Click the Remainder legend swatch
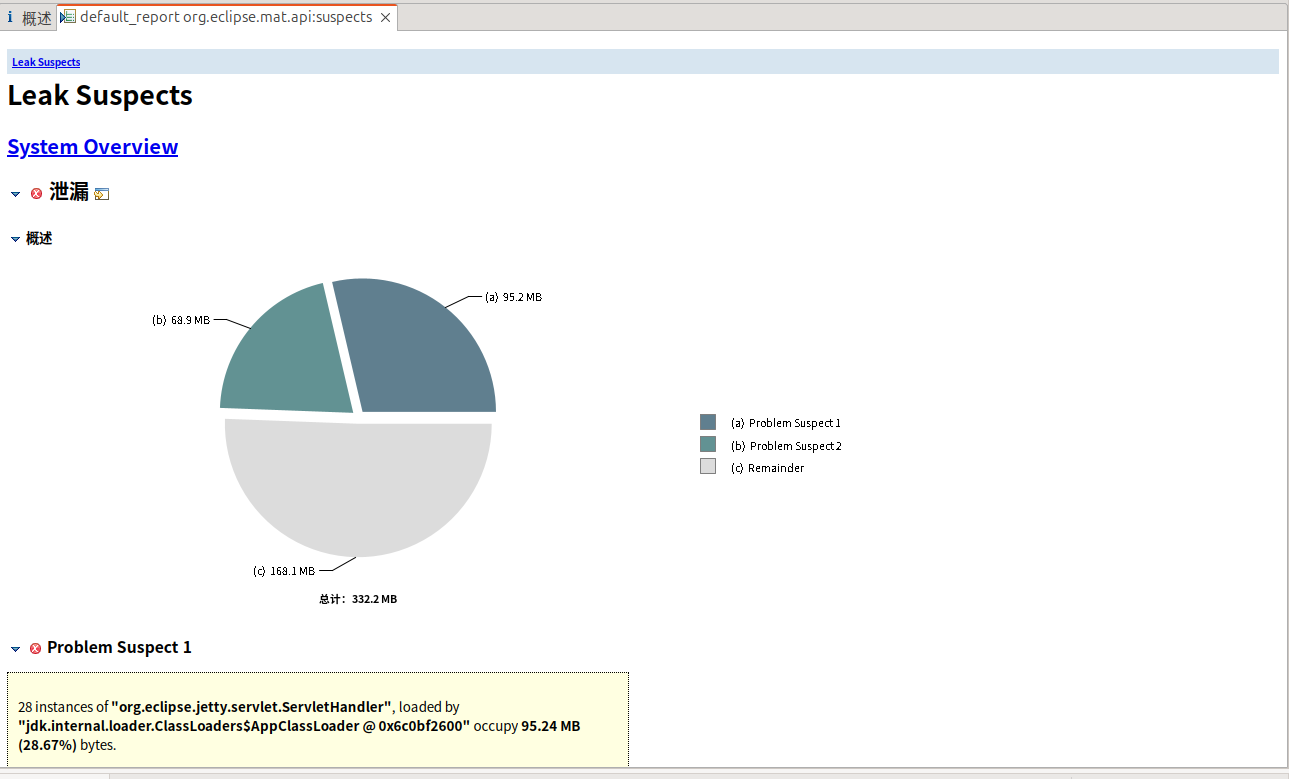The height and width of the screenshot is (779, 1289). (x=708, y=467)
